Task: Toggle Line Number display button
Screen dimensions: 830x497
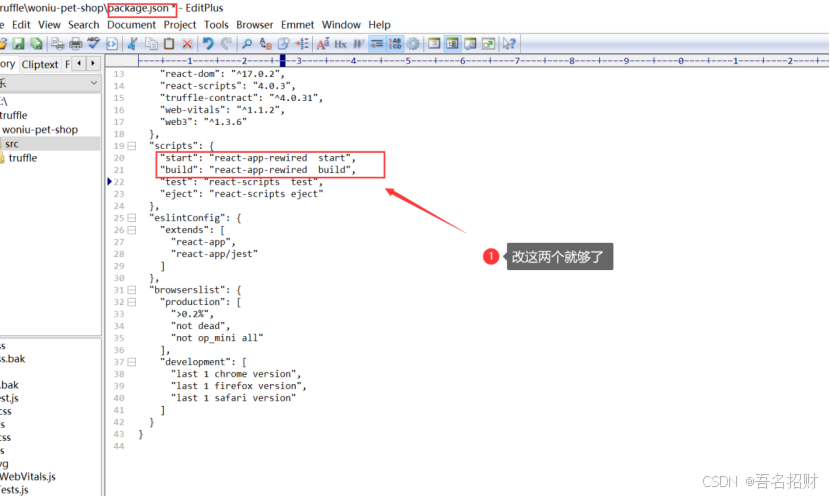Action: tap(395, 44)
